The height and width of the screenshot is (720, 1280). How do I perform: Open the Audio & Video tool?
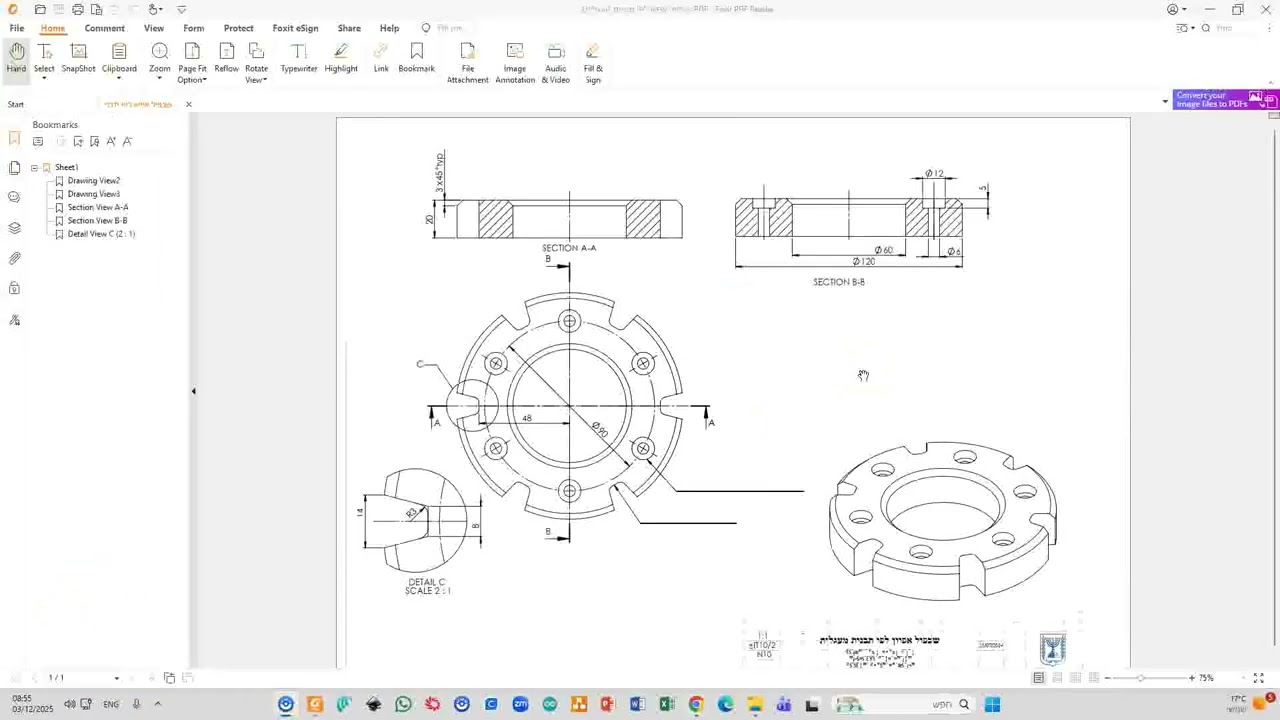(x=555, y=63)
